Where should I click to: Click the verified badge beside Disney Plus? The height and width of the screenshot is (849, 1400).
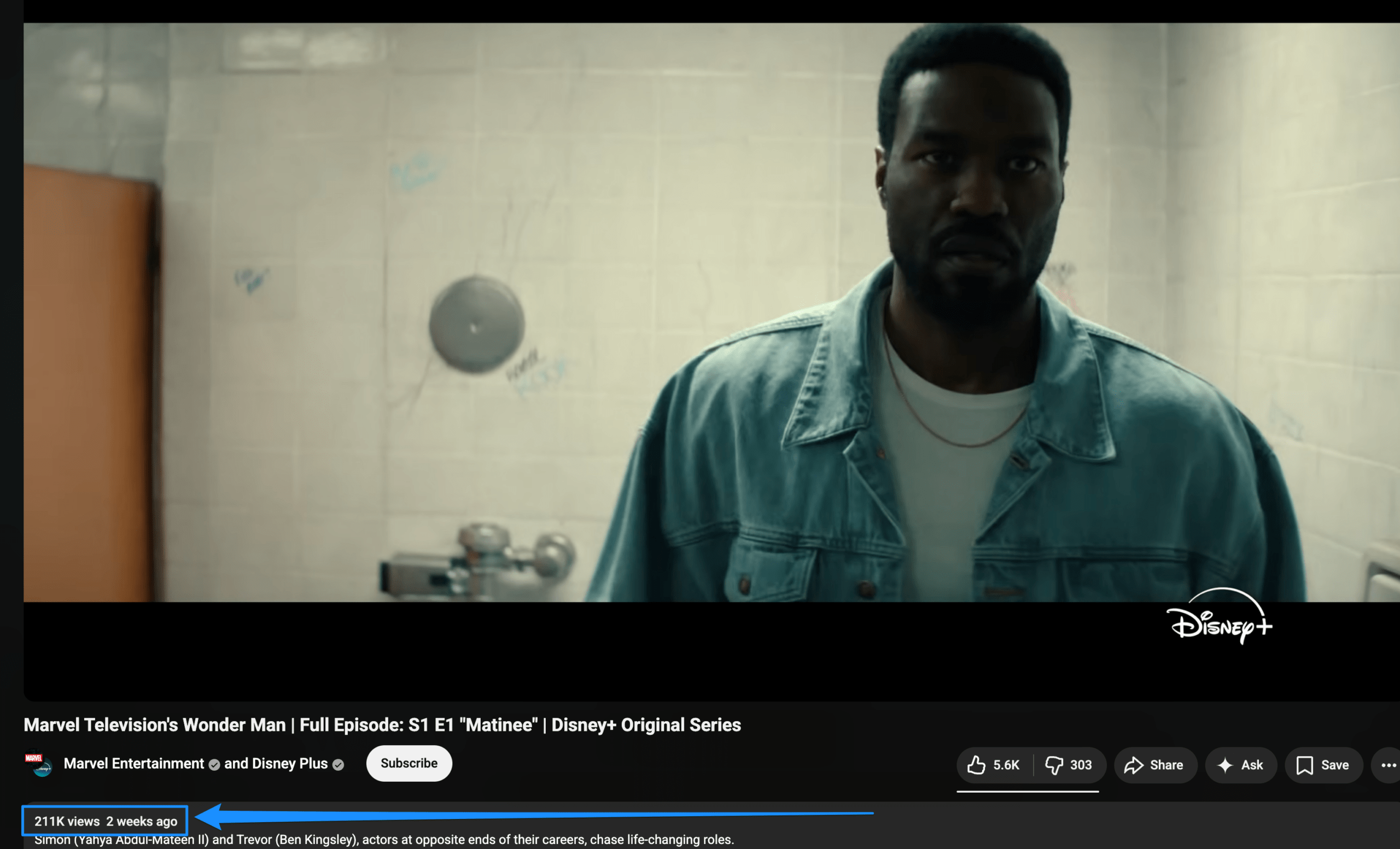click(337, 764)
